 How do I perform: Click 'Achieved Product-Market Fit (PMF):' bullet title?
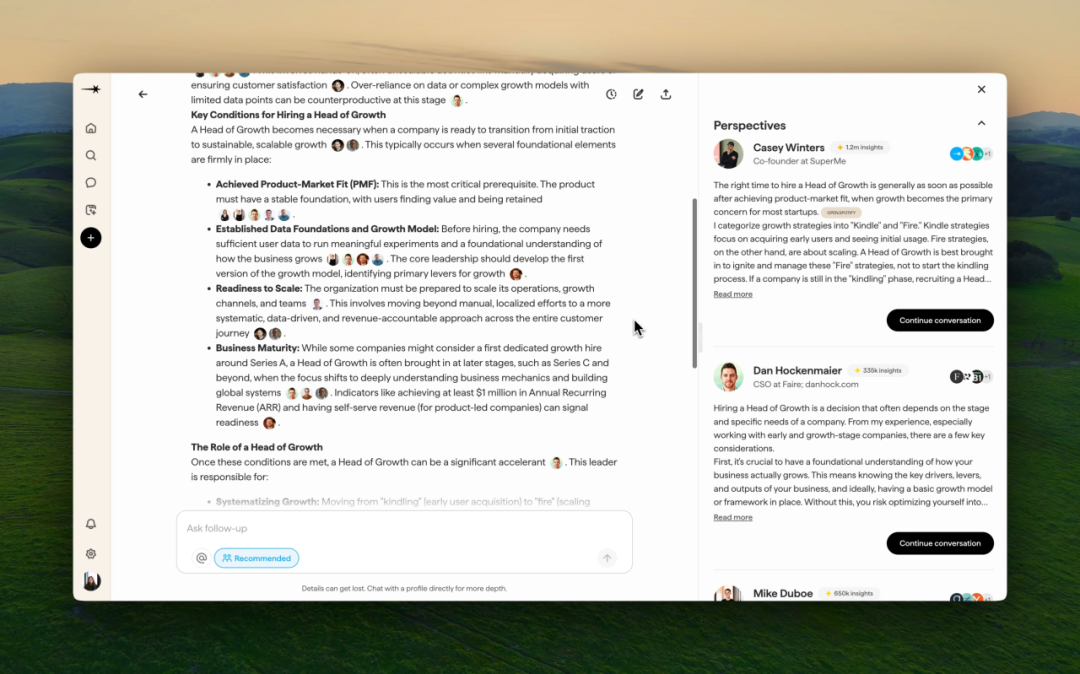pos(297,185)
